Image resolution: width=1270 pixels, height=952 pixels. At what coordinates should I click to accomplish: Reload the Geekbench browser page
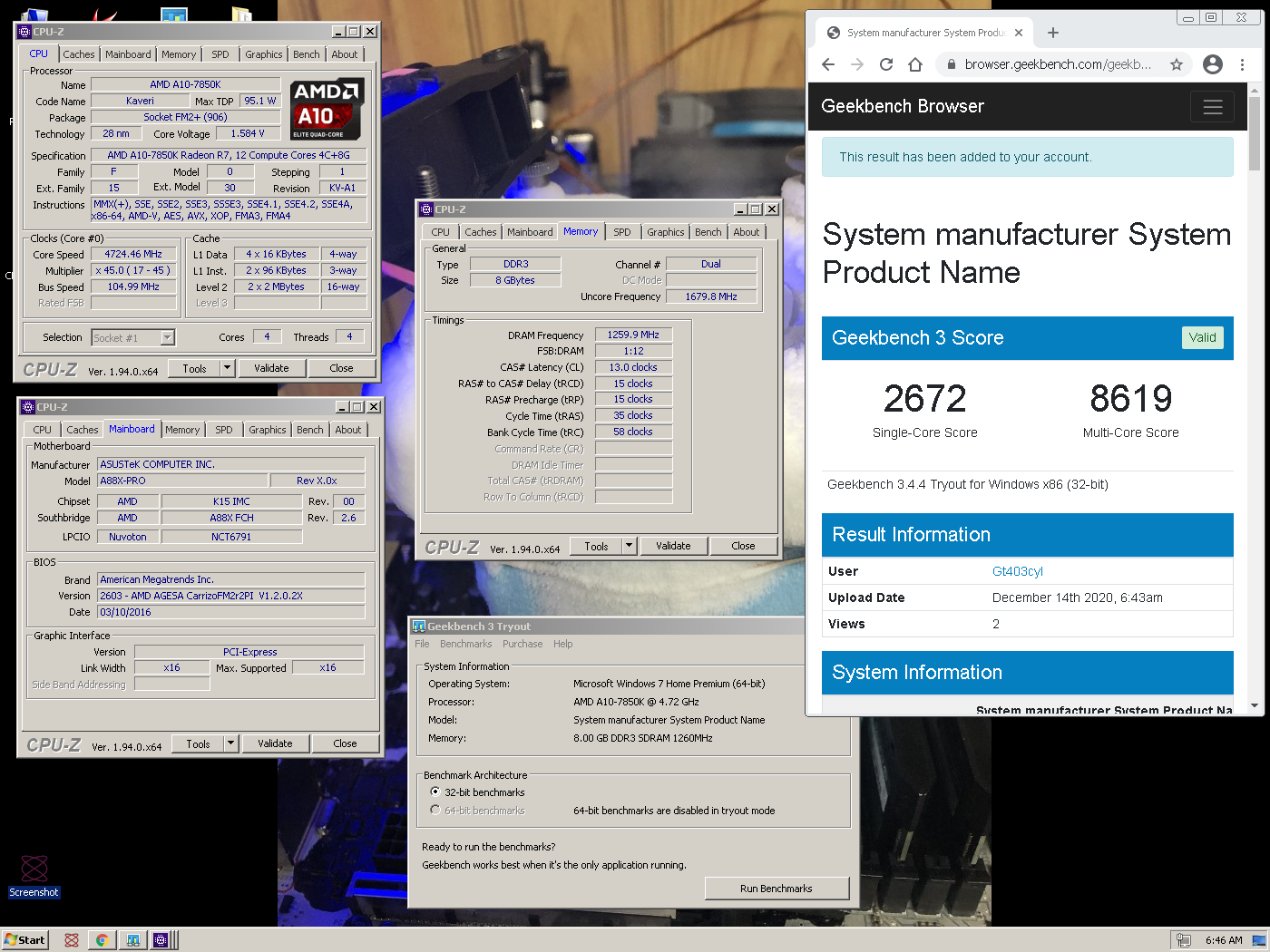[x=886, y=64]
